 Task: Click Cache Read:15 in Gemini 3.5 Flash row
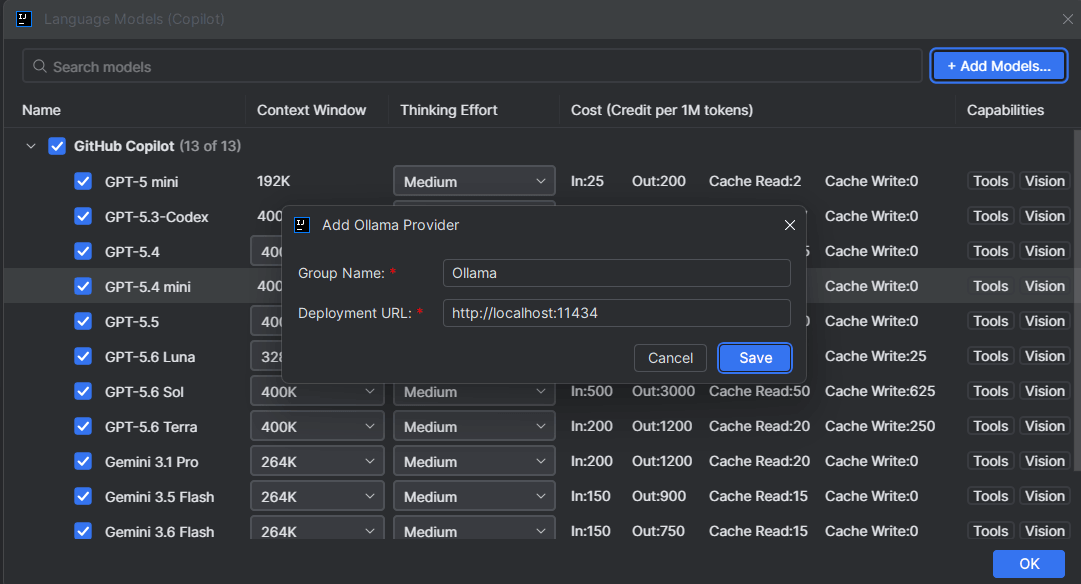[758, 496]
